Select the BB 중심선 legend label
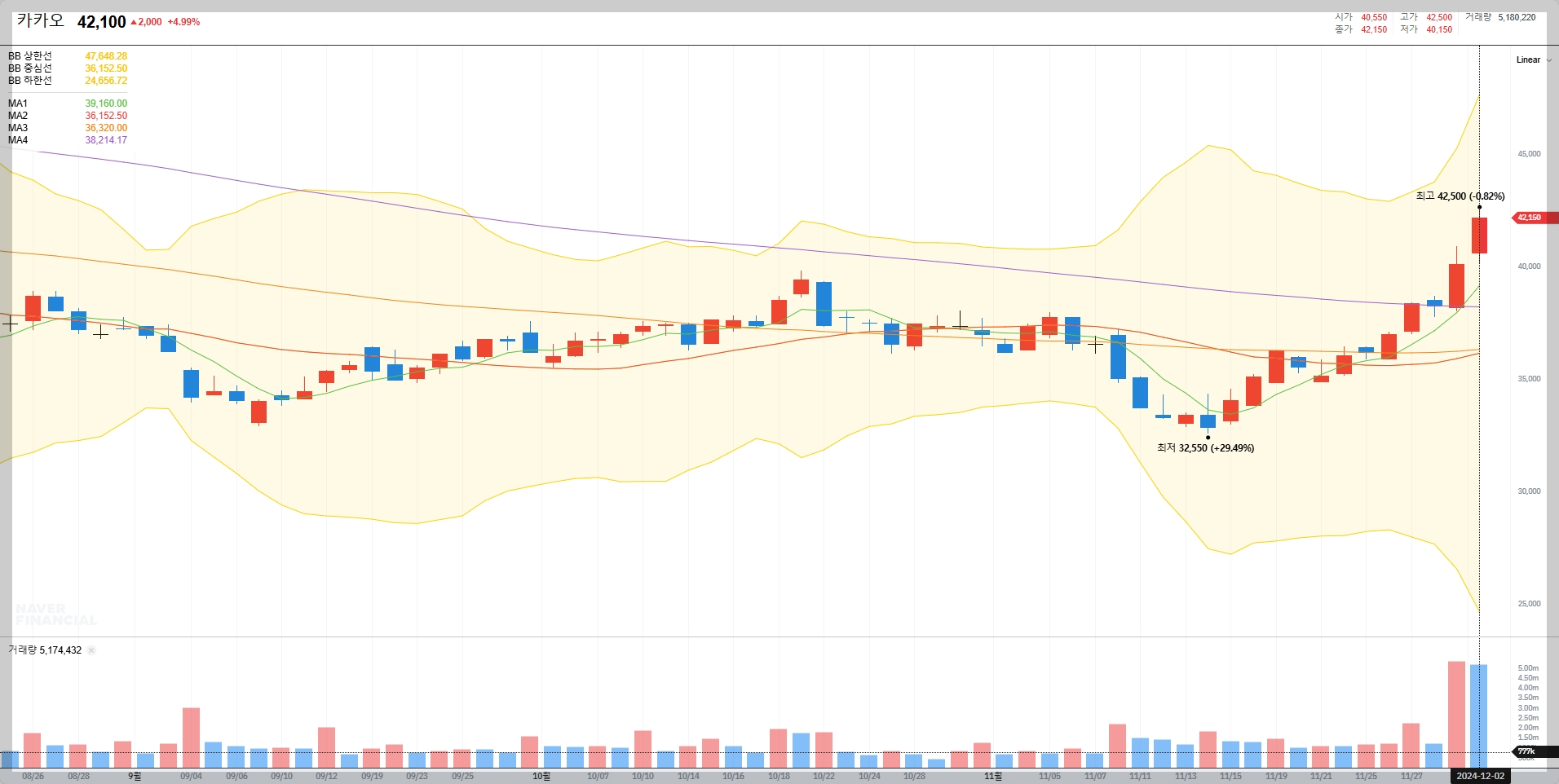Viewport: 1559px width, 784px height. (30, 68)
